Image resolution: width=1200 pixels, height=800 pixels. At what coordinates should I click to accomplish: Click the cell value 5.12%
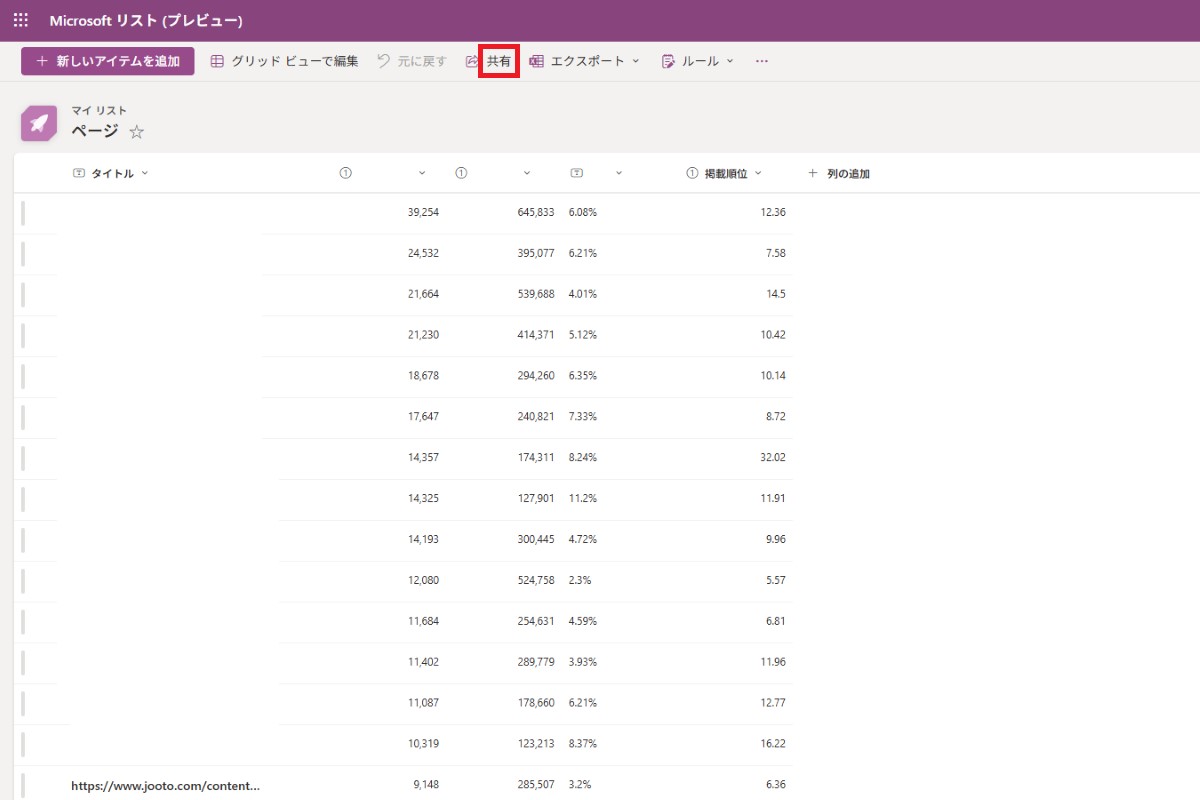click(583, 335)
